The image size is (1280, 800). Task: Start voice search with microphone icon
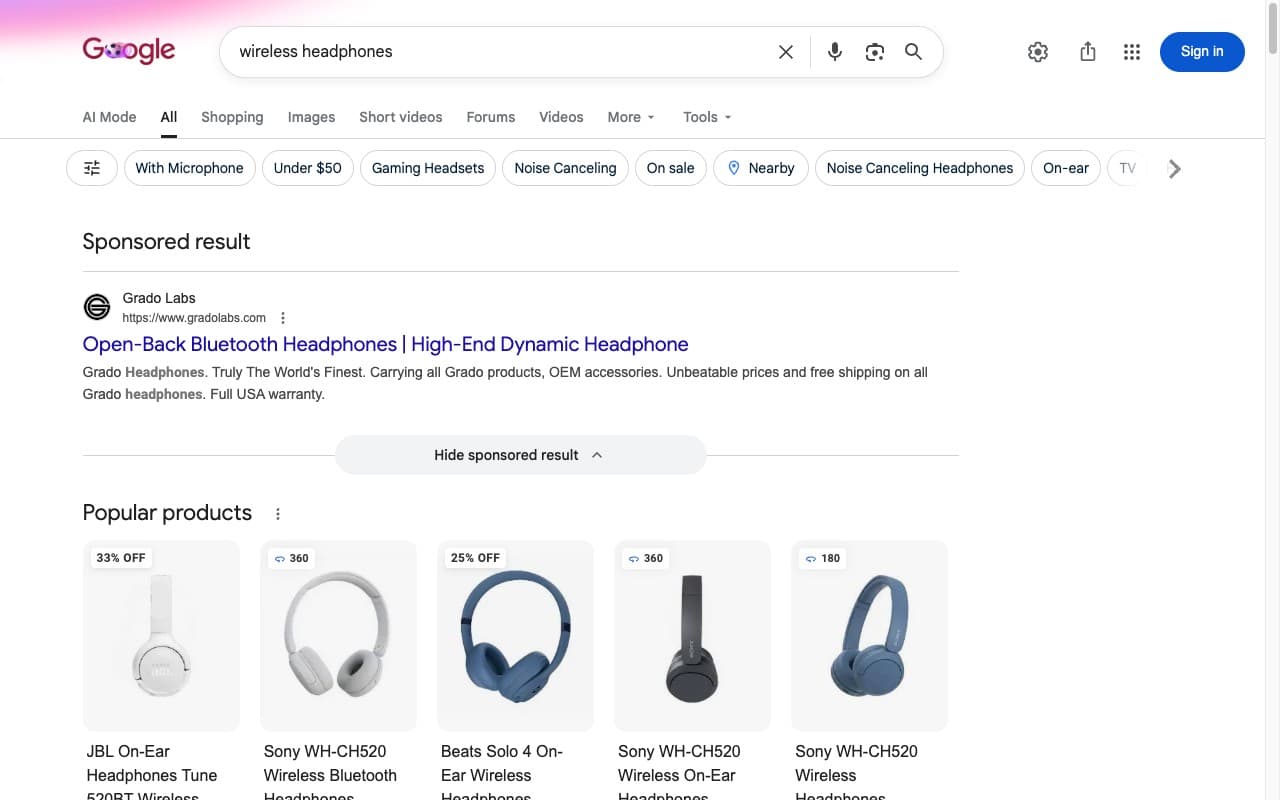(835, 52)
